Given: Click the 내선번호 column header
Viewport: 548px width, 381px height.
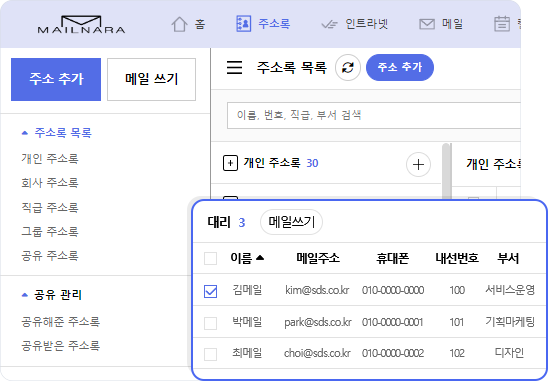Looking at the screenshot, I should click(x=457, y=258).
